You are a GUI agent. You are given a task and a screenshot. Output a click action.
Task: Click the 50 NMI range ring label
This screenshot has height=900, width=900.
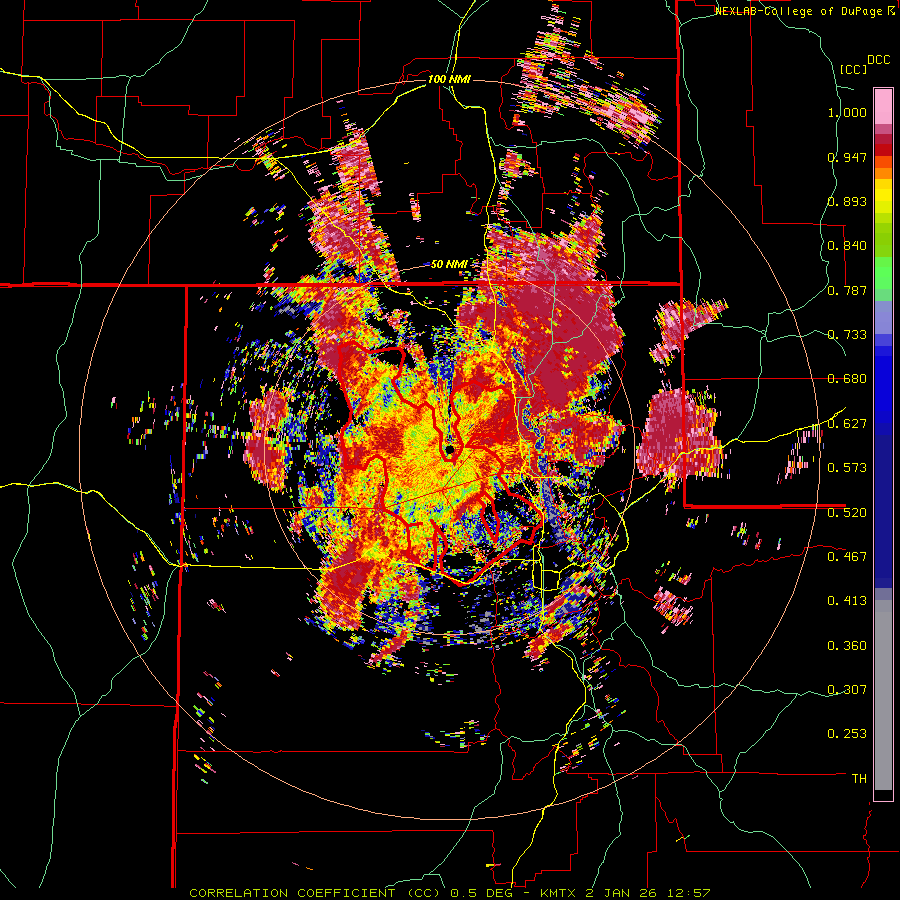click(x=449, y=265)
